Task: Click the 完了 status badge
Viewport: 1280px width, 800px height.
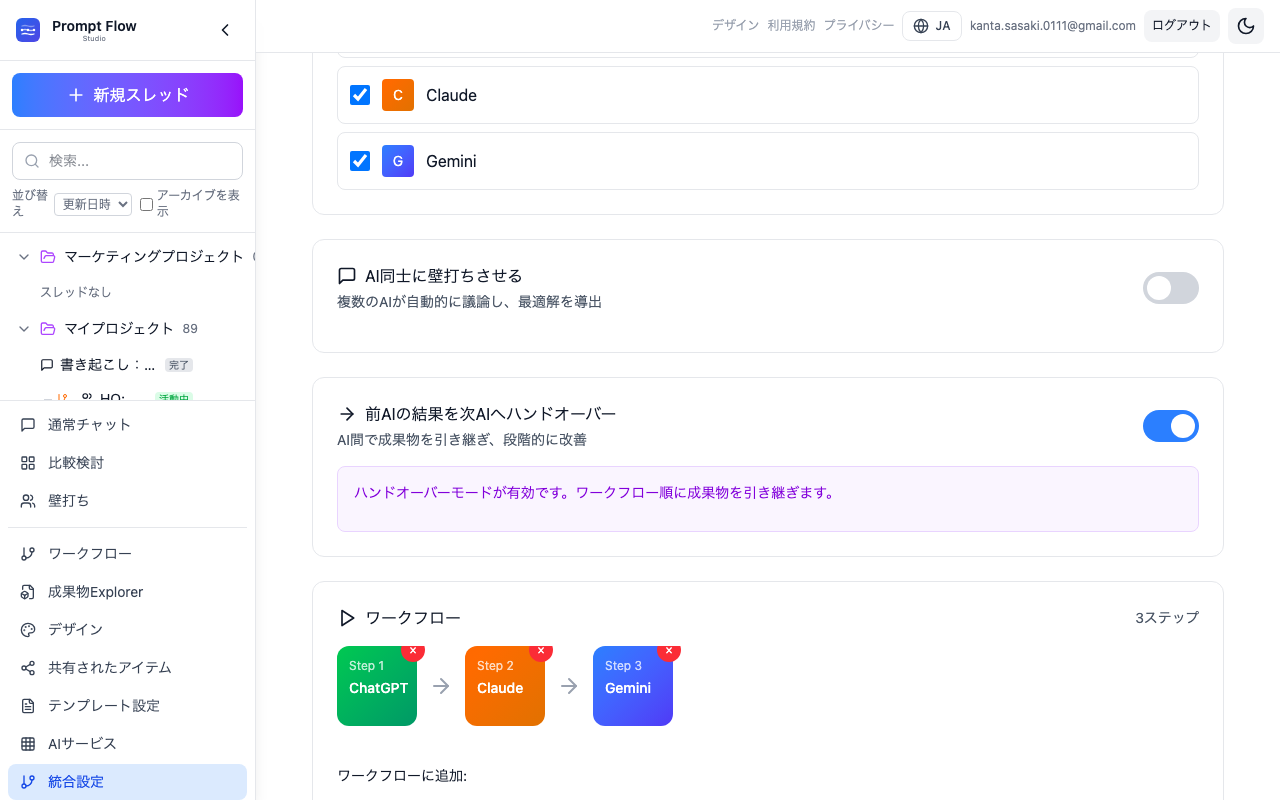Action: coord(179,365)
